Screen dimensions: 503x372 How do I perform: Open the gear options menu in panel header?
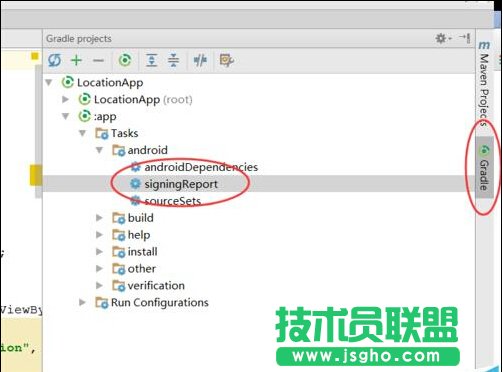tap(443, 38)
